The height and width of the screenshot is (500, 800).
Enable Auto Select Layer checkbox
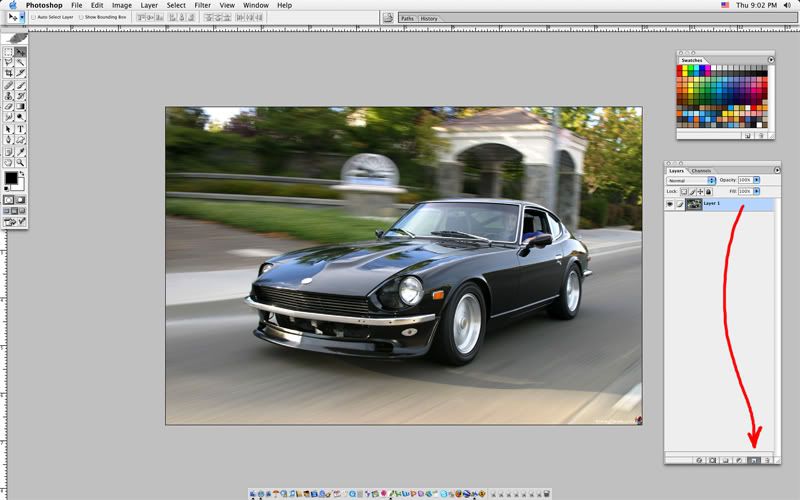(x=34, y=17)
